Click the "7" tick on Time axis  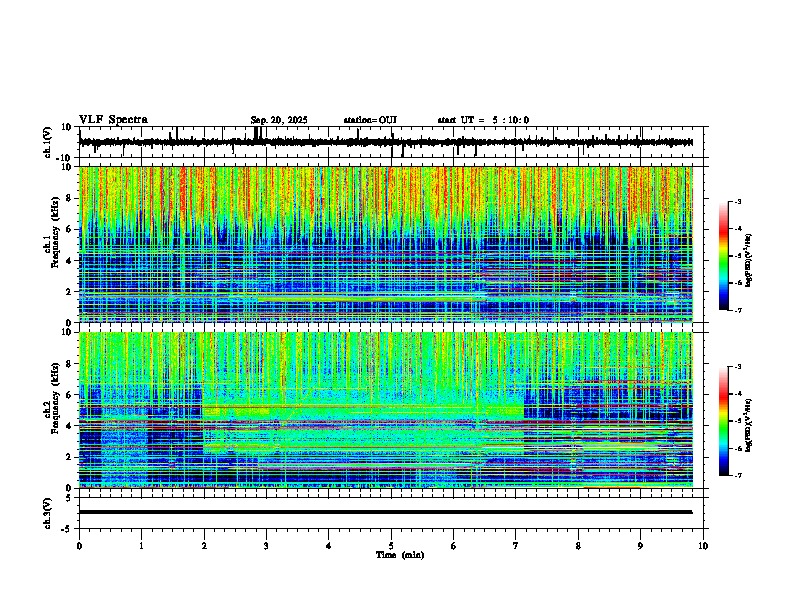[x=516, y=546]
